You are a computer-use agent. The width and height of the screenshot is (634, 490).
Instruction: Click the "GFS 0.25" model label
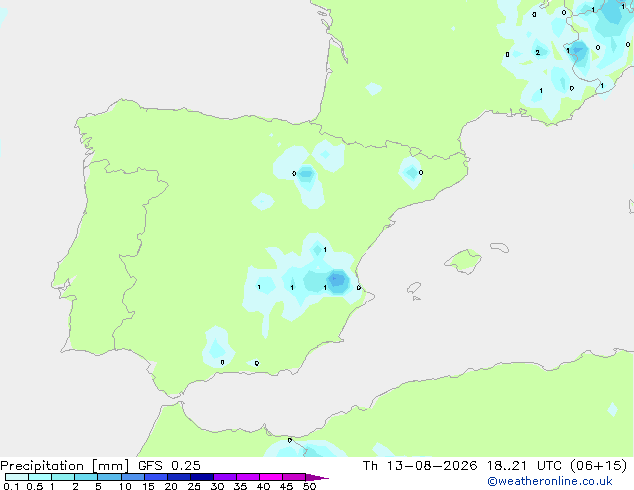169,466
